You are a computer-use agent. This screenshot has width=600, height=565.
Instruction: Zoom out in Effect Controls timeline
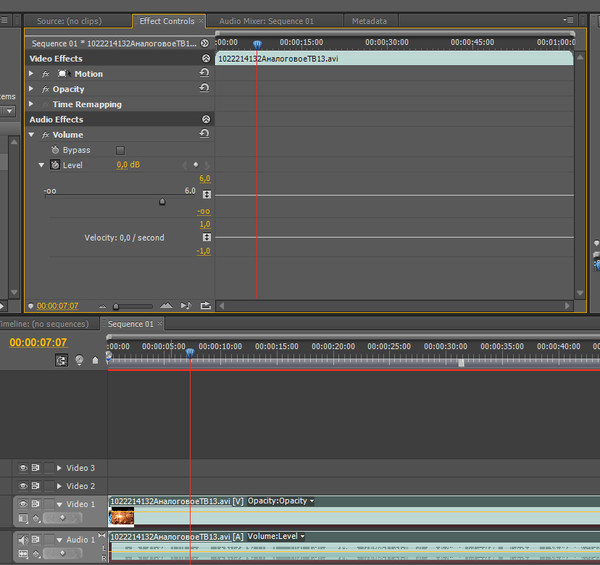[103, 306]
